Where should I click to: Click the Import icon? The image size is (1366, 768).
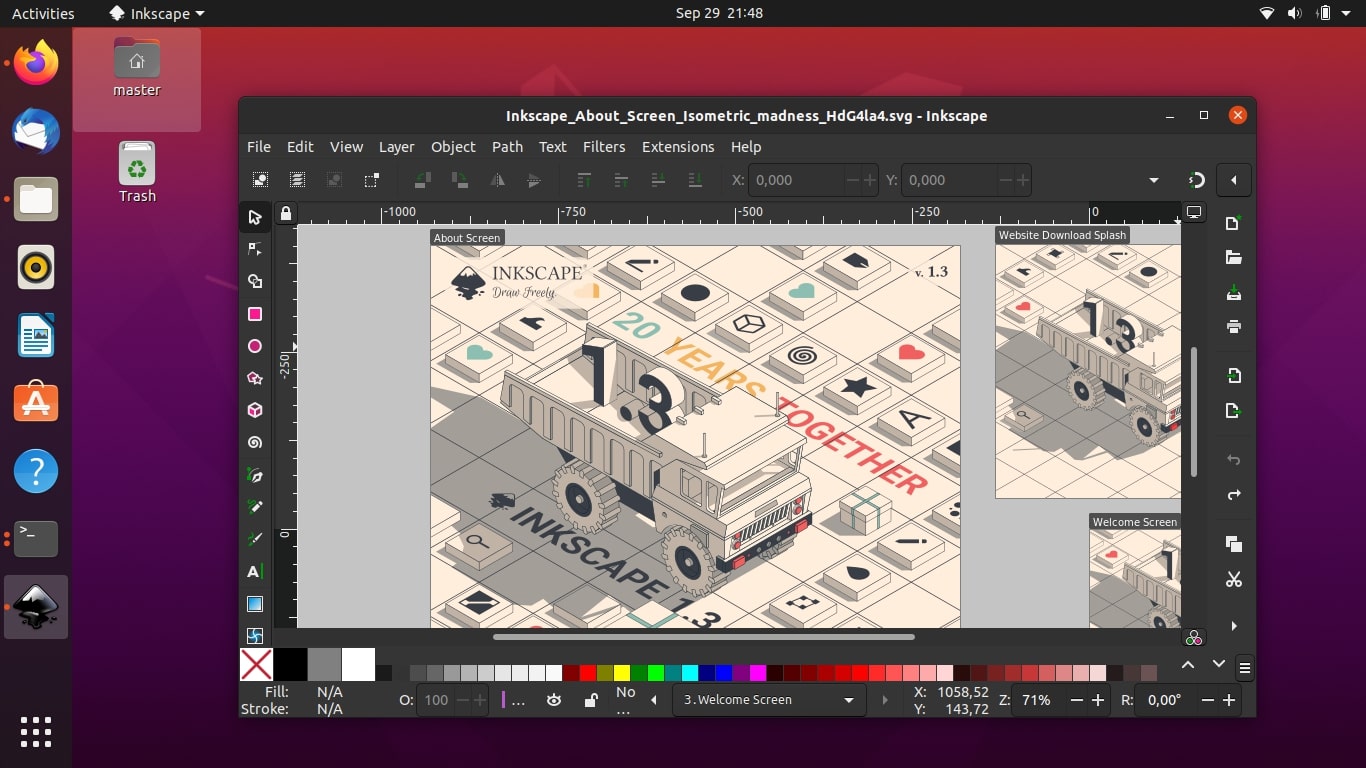(x=1234, y=376)
